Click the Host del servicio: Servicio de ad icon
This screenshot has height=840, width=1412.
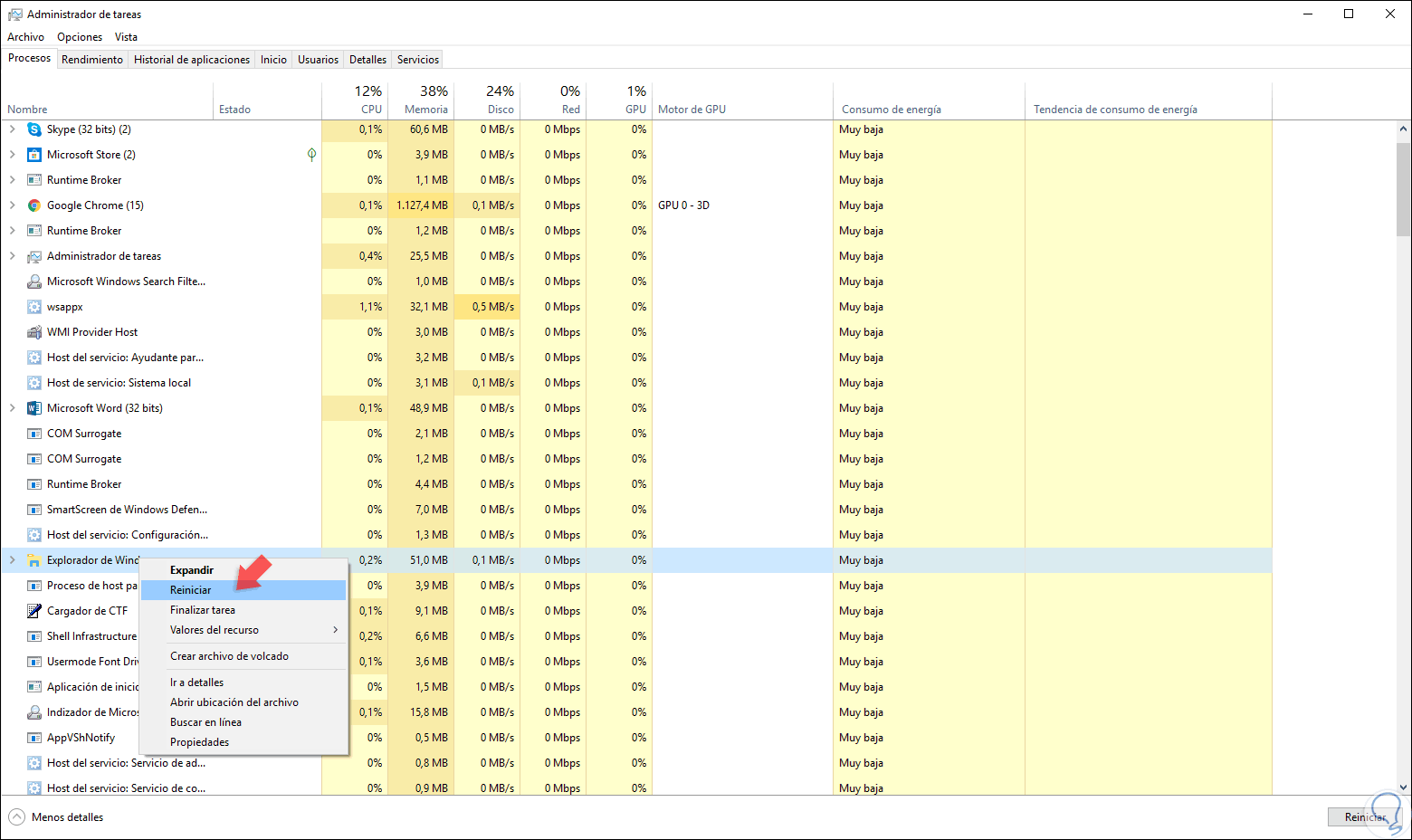click(x=34, y=763)
